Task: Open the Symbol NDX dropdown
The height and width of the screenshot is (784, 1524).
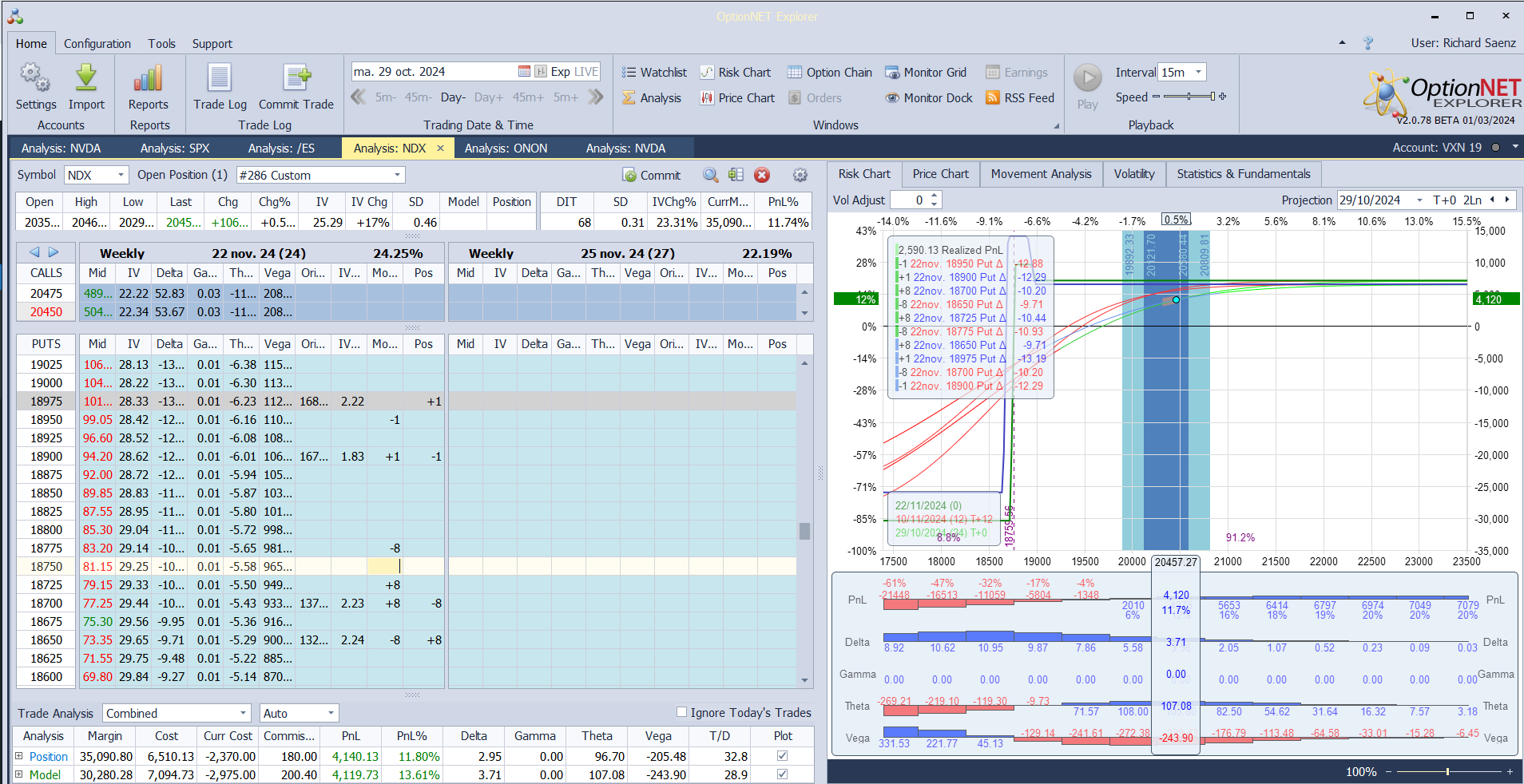Action: coord(121,175)
